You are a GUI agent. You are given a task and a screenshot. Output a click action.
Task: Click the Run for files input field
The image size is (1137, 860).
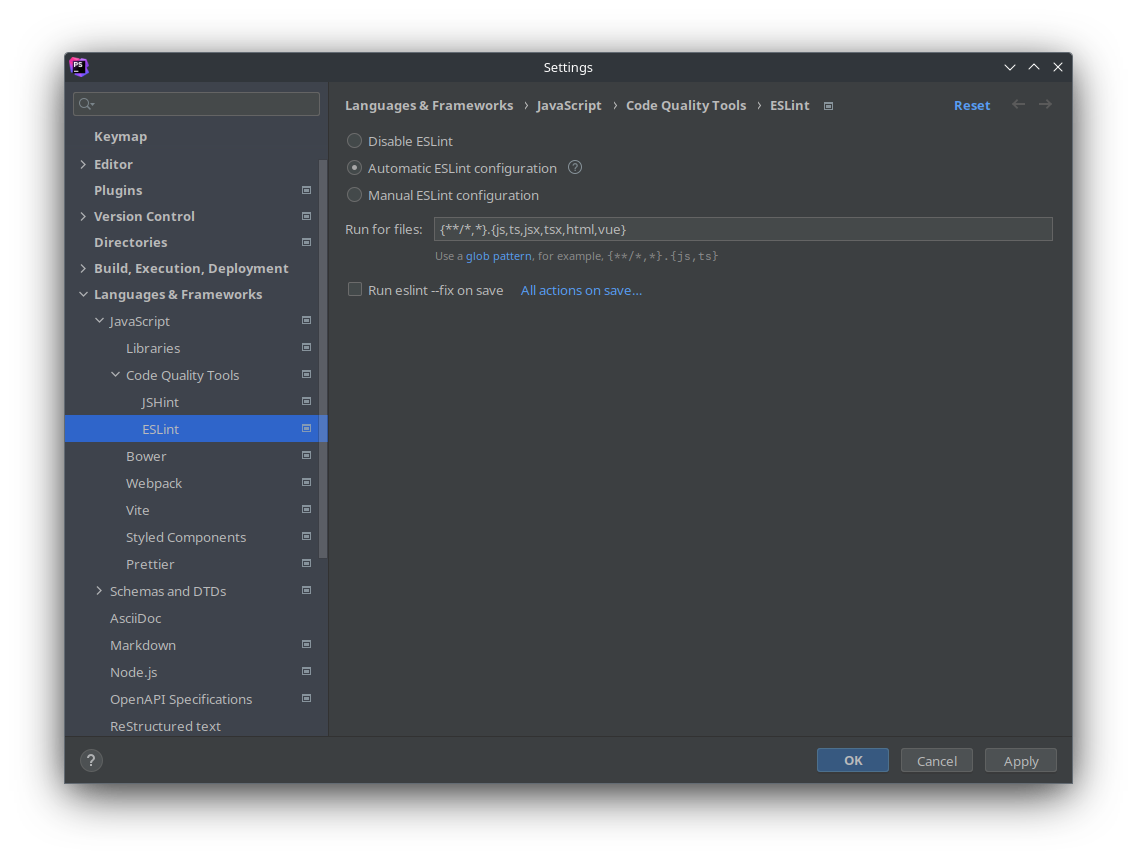click(743, 229)
